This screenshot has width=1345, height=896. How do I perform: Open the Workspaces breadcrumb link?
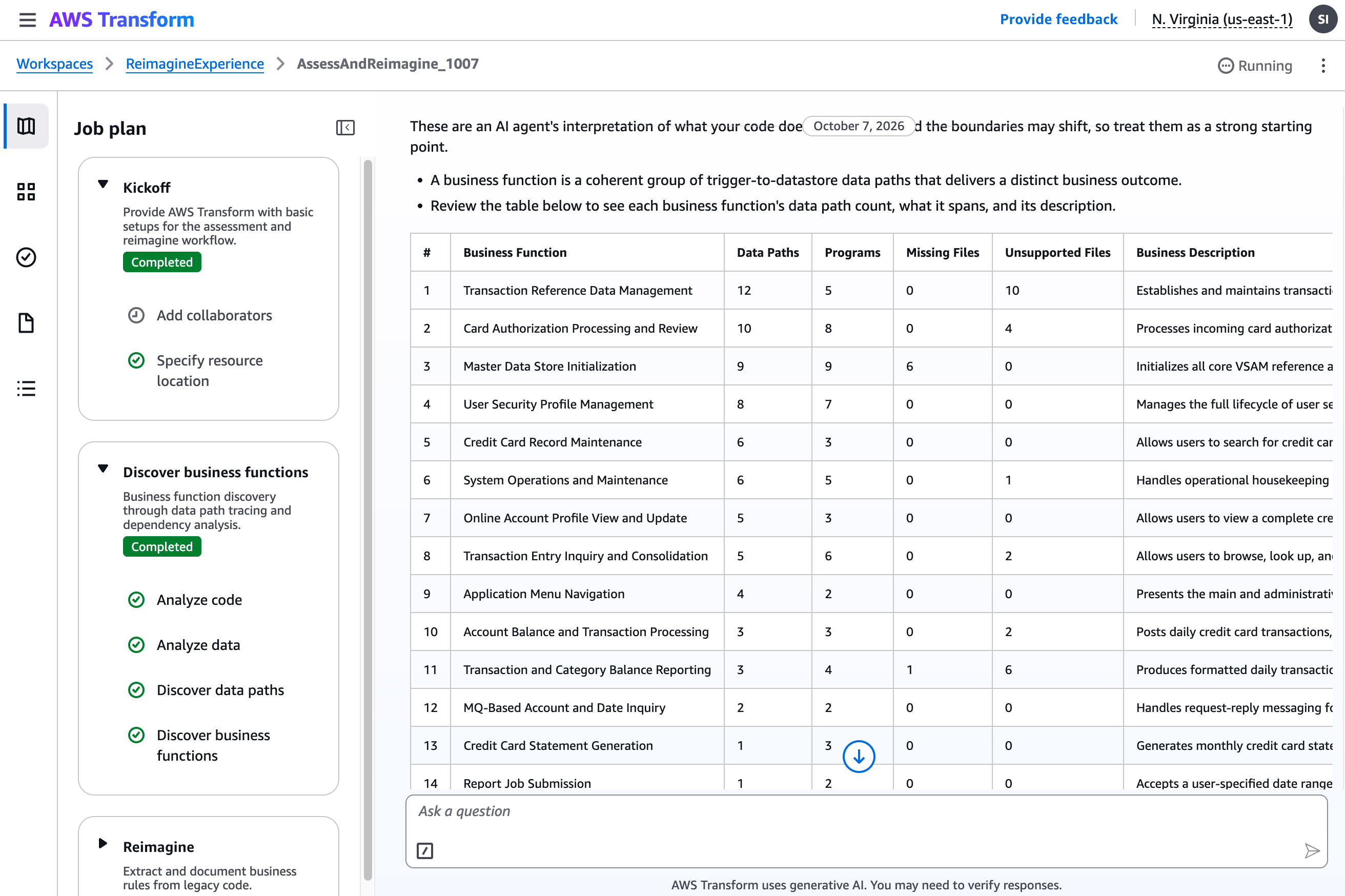[54, 64]
